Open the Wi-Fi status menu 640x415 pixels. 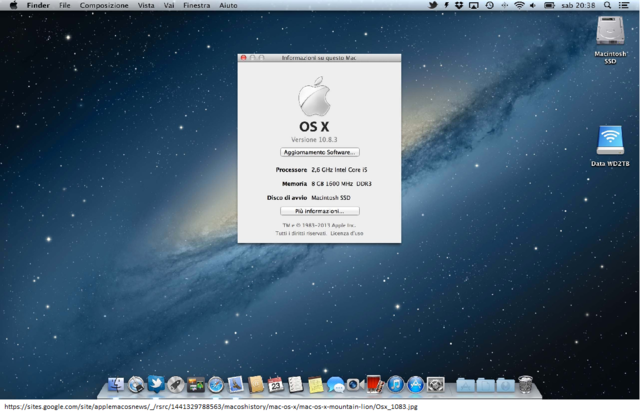[519, 5]
